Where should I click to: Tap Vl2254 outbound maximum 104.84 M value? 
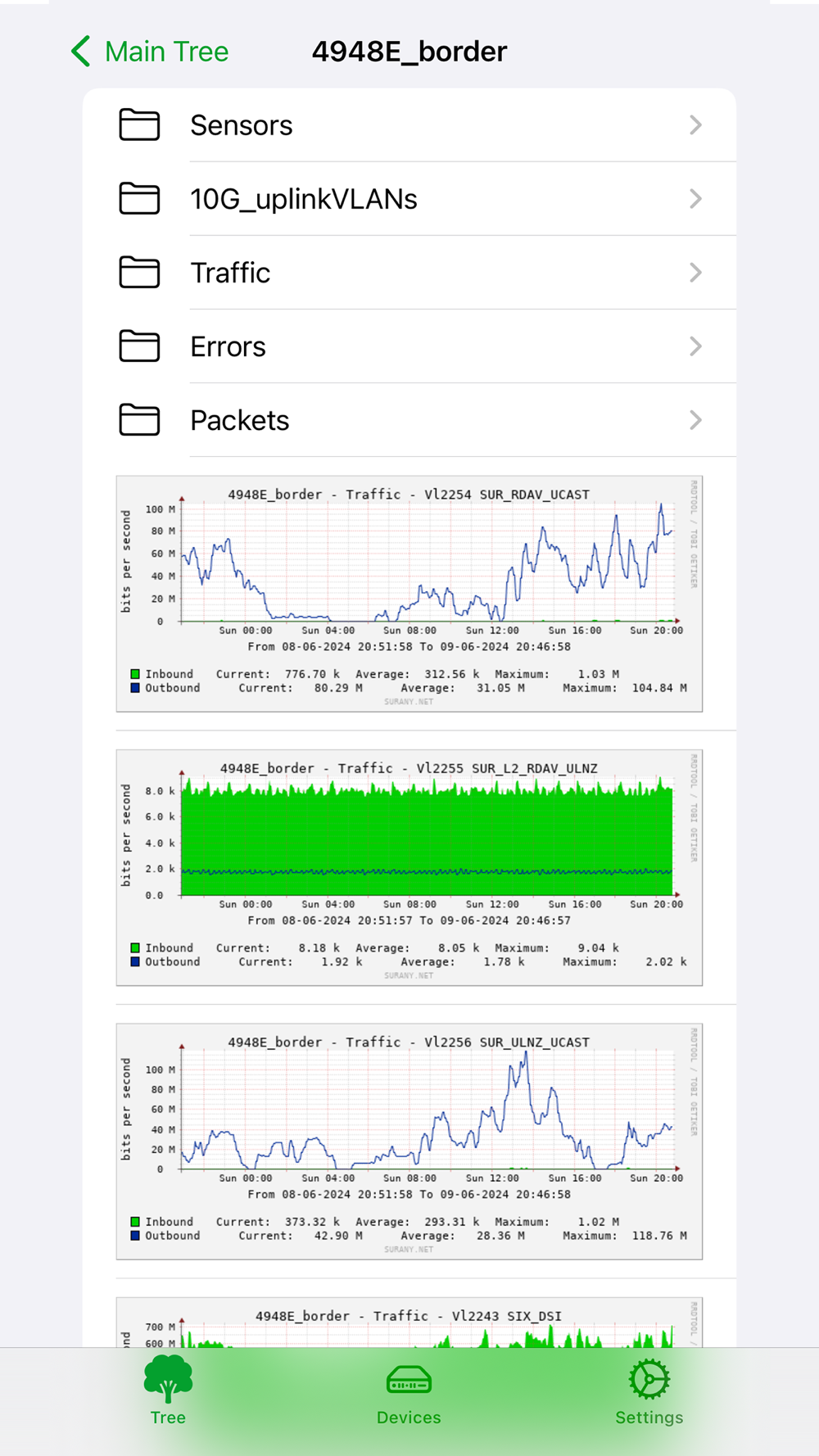pyautogui.click(x=659, y=688)
